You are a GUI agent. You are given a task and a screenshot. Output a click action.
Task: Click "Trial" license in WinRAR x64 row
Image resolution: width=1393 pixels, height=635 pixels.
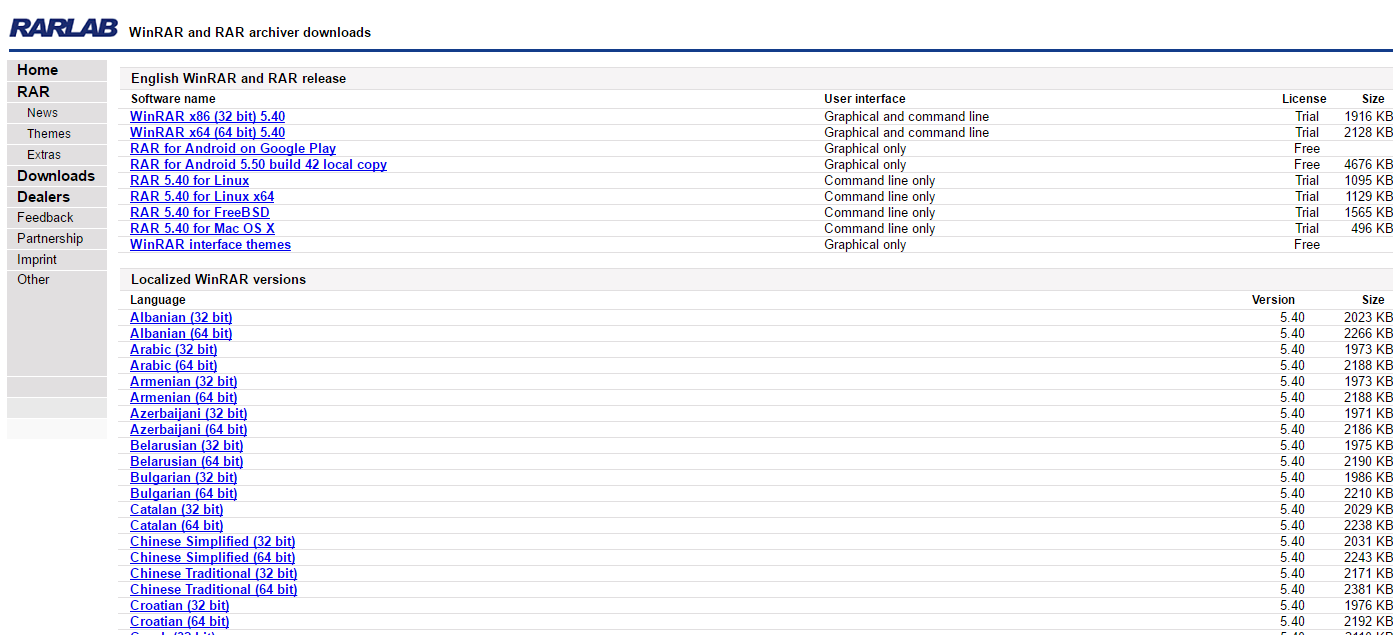pos(1307,133)
